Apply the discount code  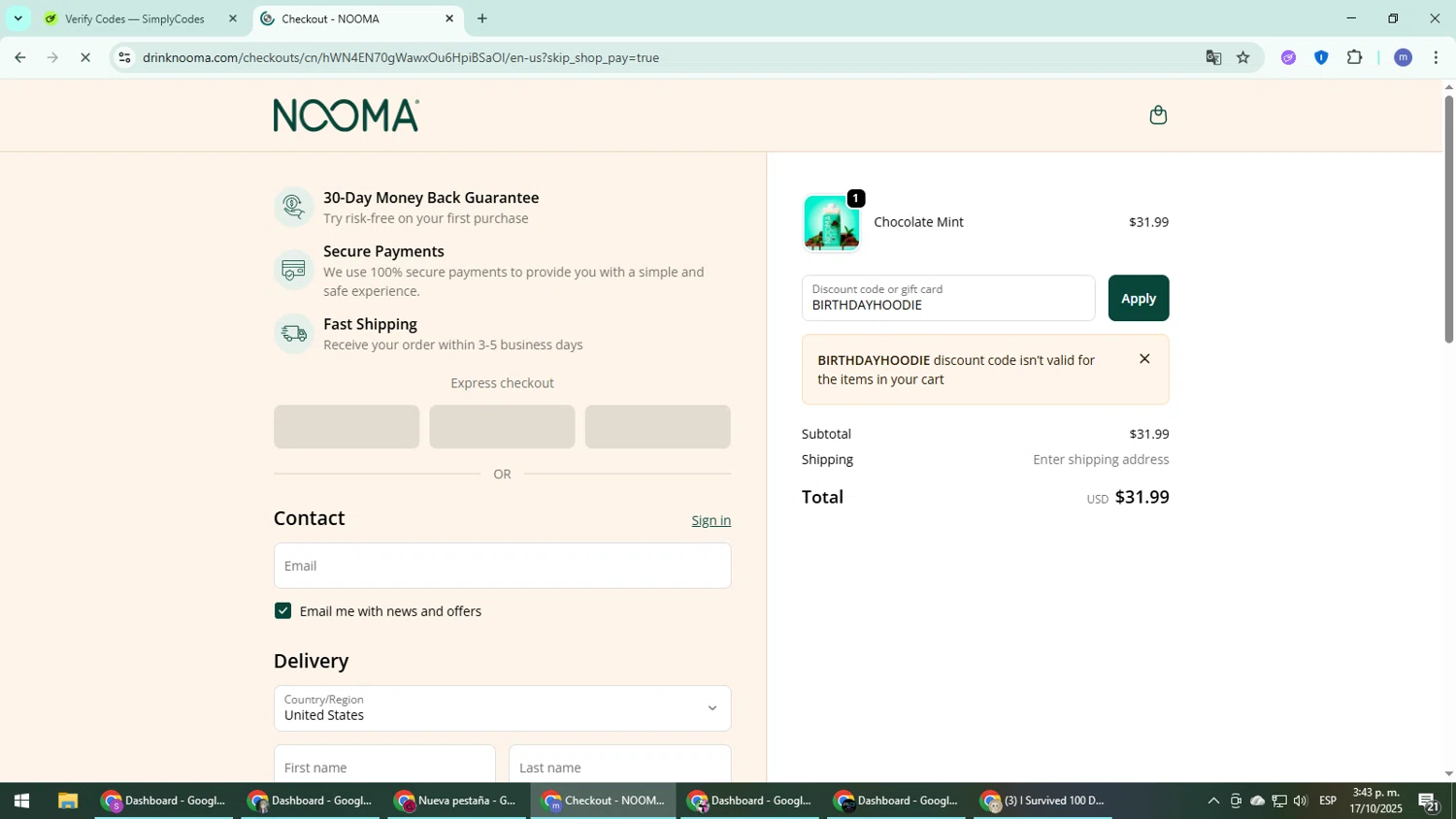(1139, 298)
